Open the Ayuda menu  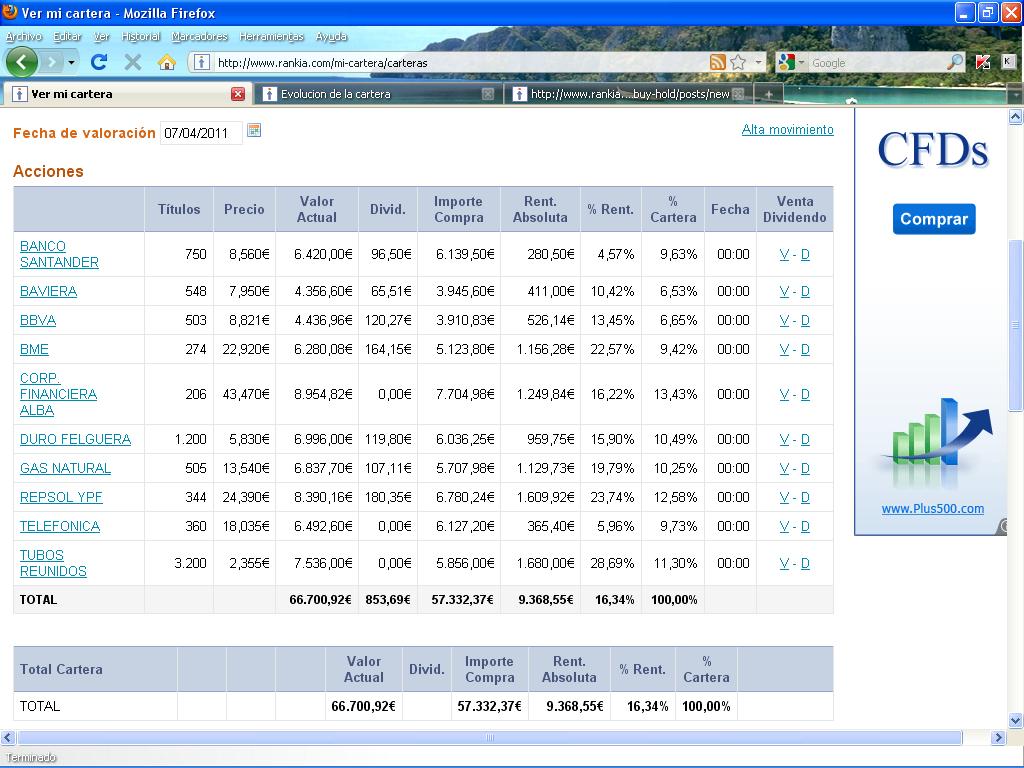pyautogui.click(x=331, y=37)
